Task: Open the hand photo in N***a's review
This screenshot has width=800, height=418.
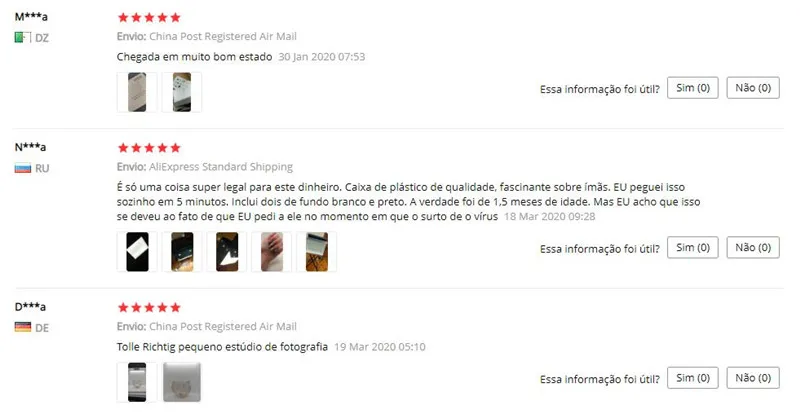Action: [x=271, y=252]
